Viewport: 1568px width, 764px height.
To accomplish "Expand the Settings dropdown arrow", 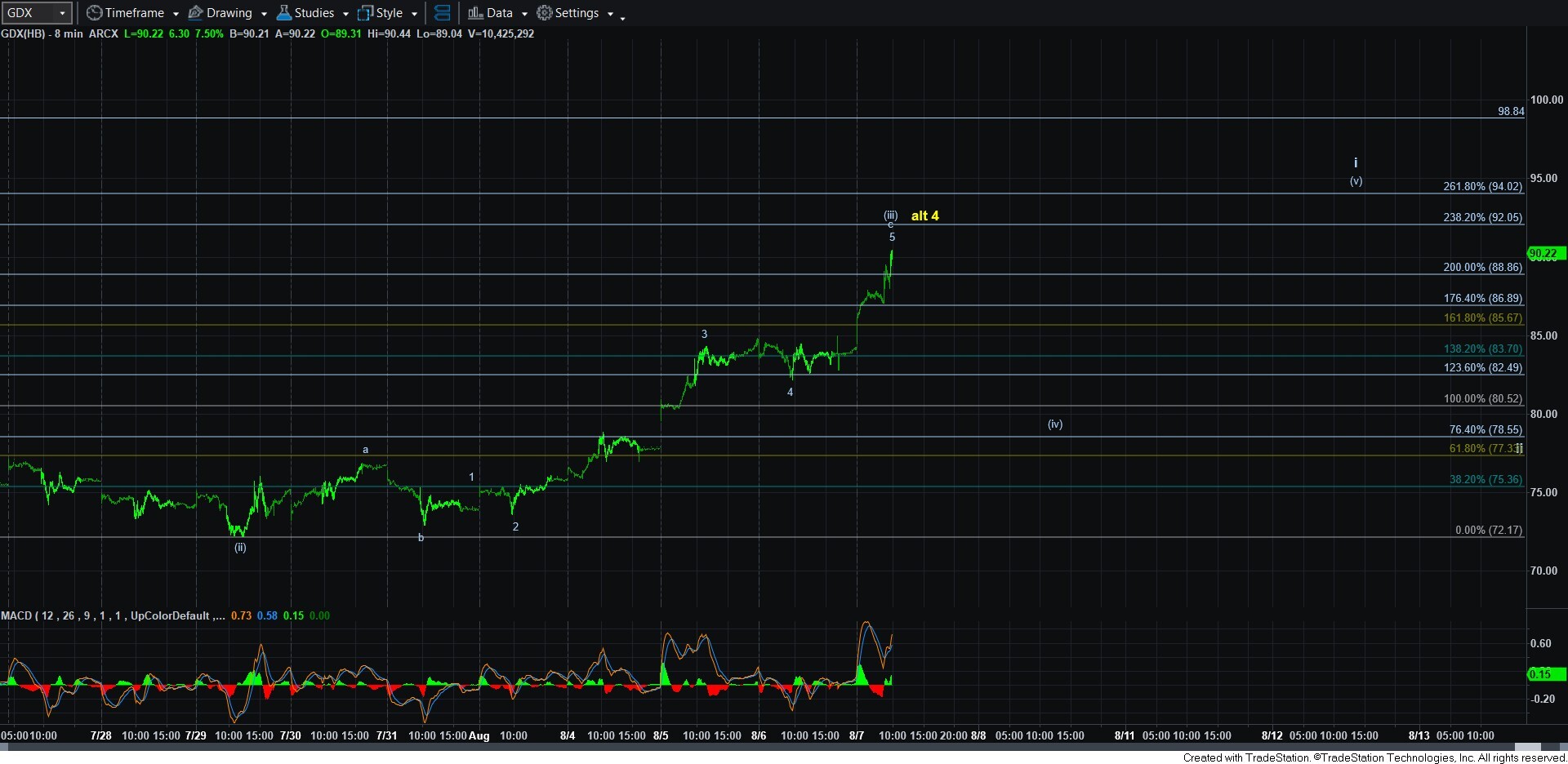I will [x=610, y=14].
